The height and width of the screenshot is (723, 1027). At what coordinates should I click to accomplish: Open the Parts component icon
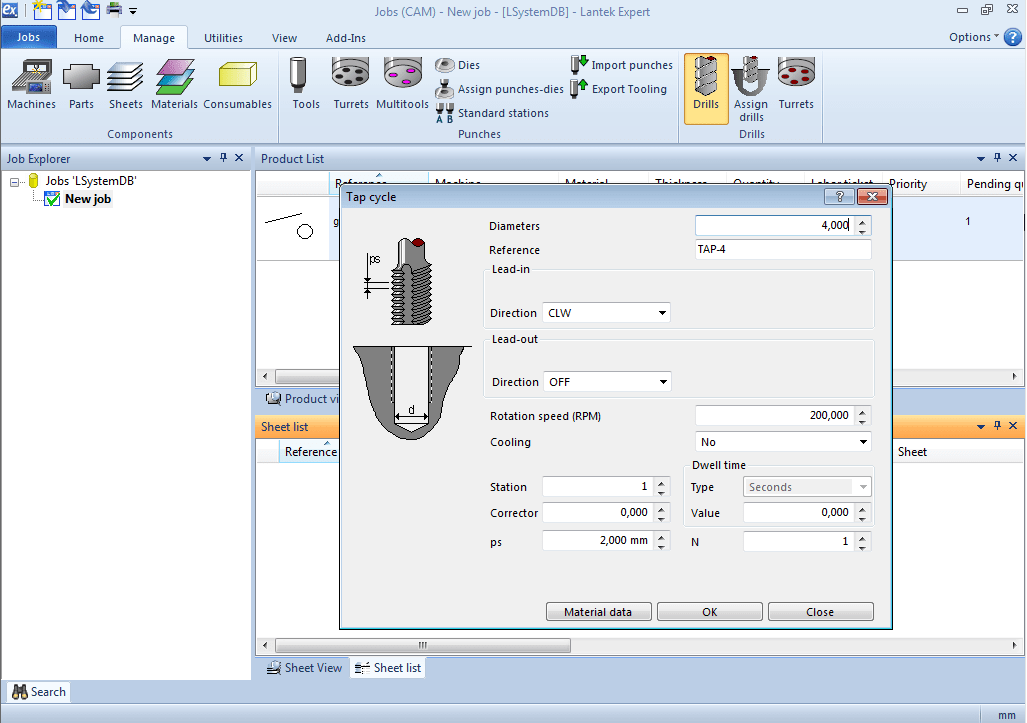81,84
